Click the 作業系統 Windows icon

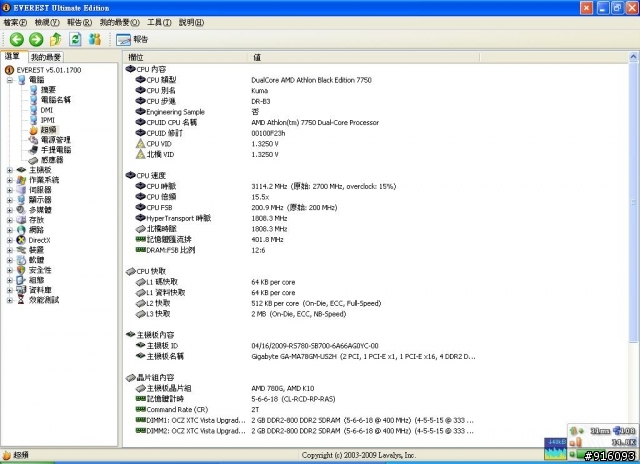[x=21, y=180]
